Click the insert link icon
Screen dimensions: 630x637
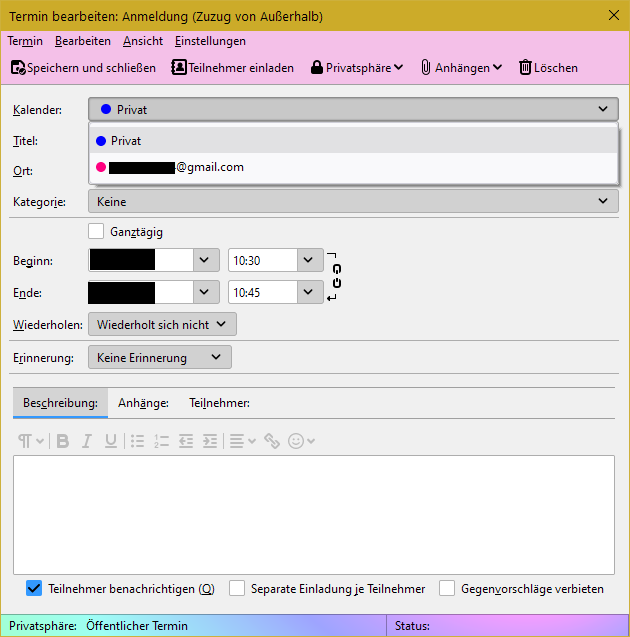(272, 441)
